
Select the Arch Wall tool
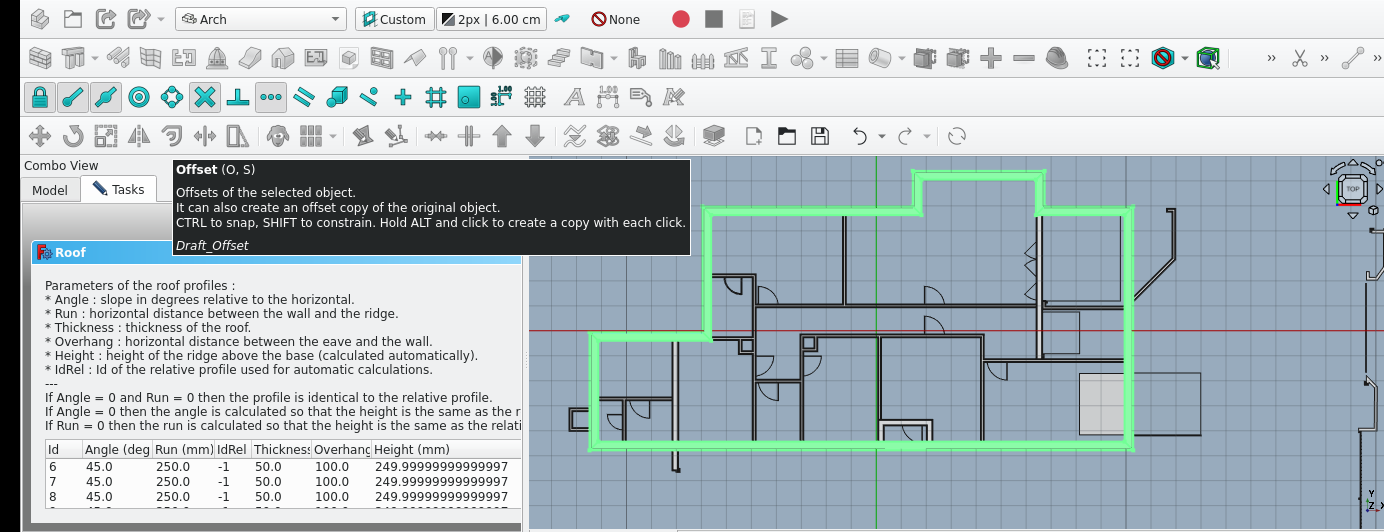click(40, 58)
